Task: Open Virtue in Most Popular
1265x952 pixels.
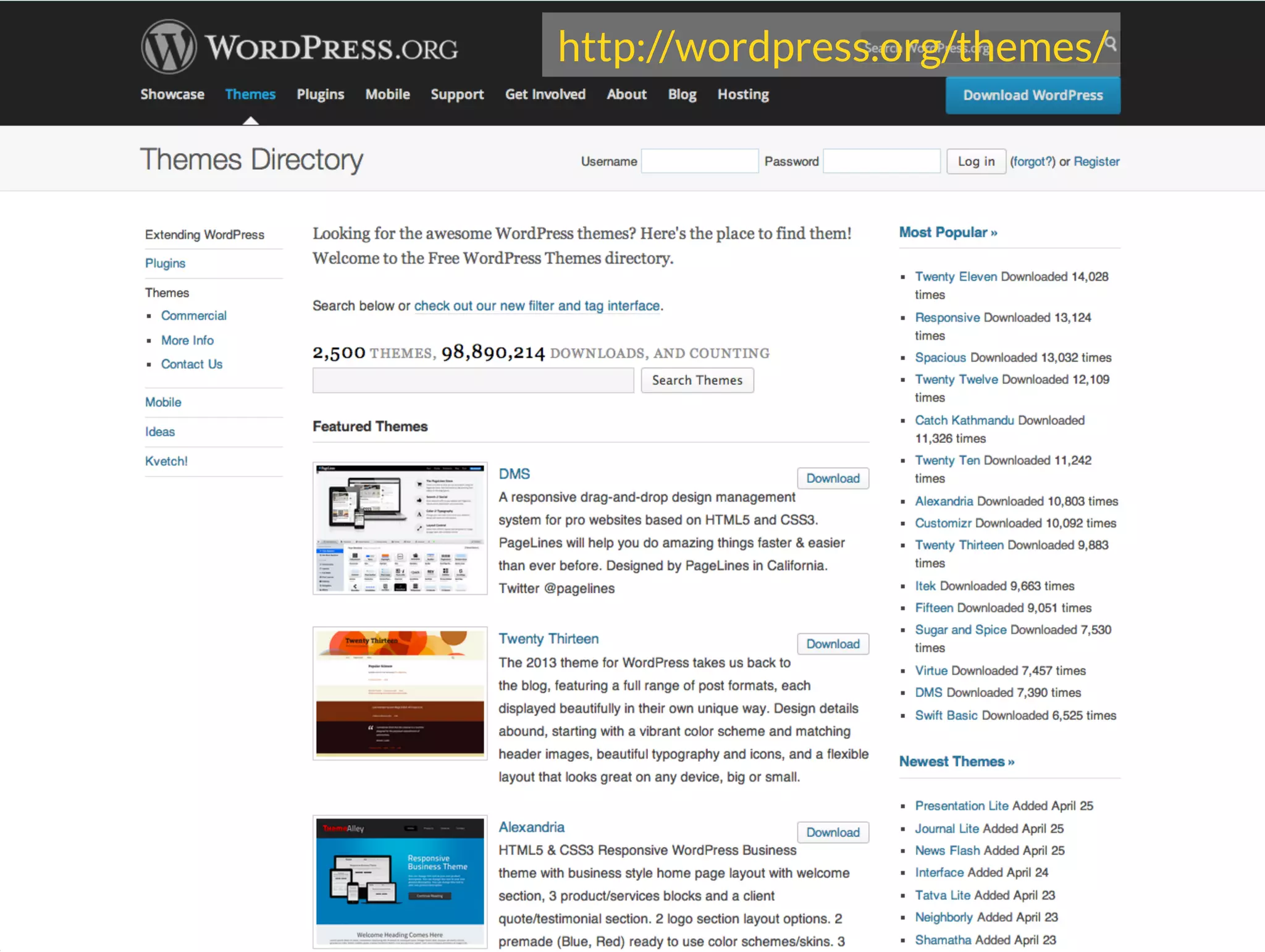Action: (x=931, y=671)
